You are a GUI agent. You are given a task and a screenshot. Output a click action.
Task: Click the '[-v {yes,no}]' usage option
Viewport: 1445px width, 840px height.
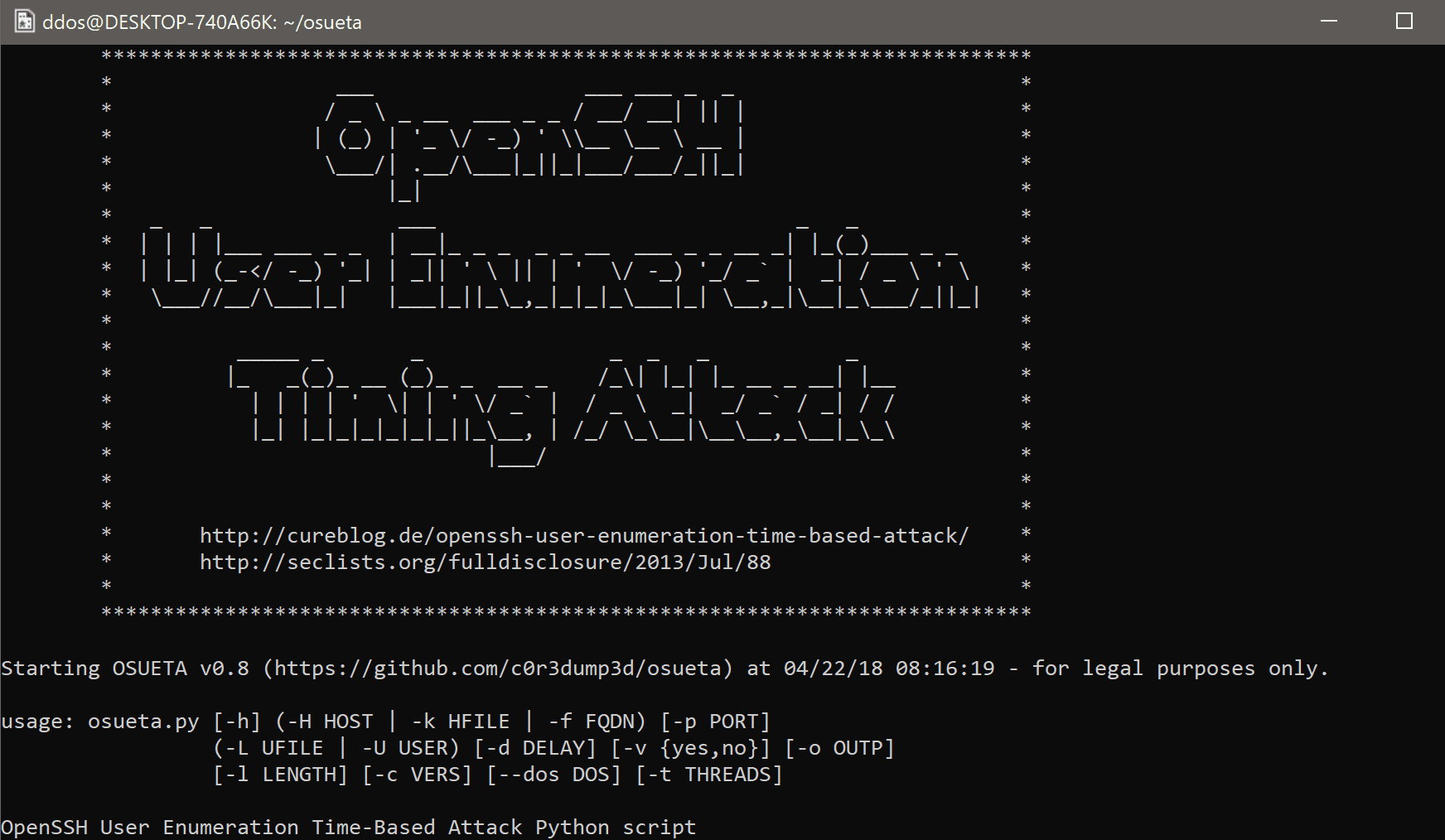[x=691, y=748]
